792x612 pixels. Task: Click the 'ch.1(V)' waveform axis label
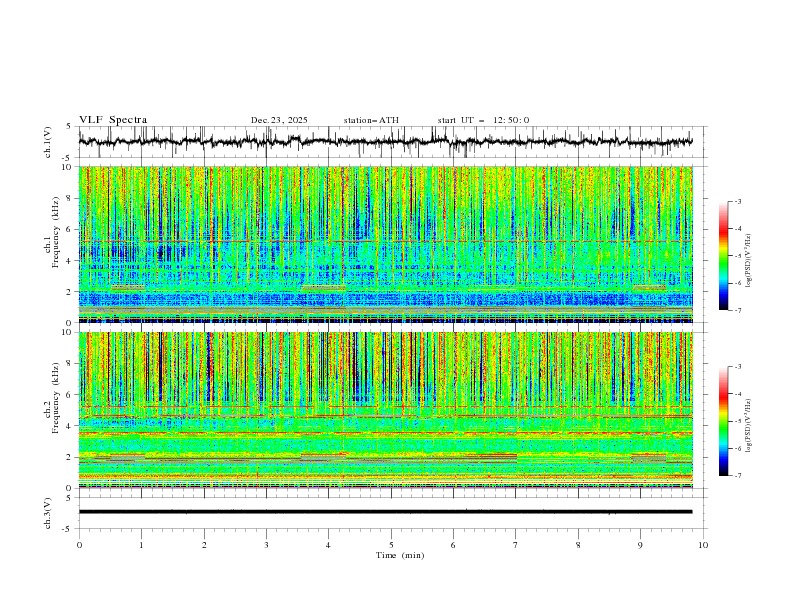click(48, 142)
